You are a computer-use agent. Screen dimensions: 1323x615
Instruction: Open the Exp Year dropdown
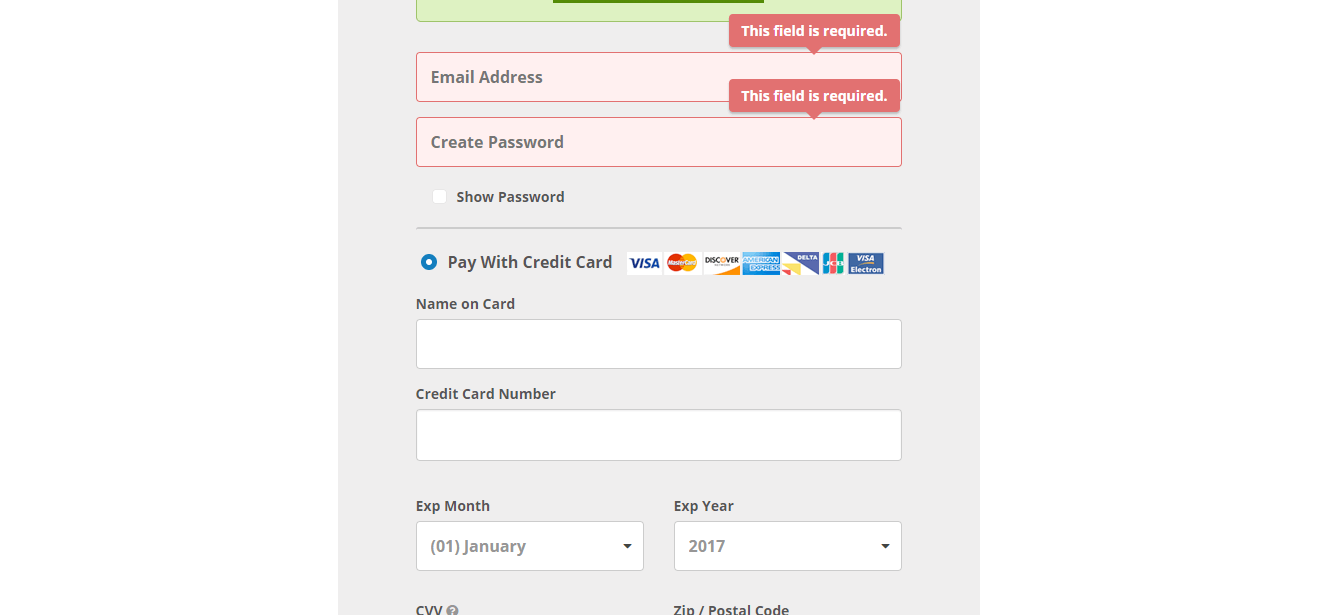(x=787, y=546)
